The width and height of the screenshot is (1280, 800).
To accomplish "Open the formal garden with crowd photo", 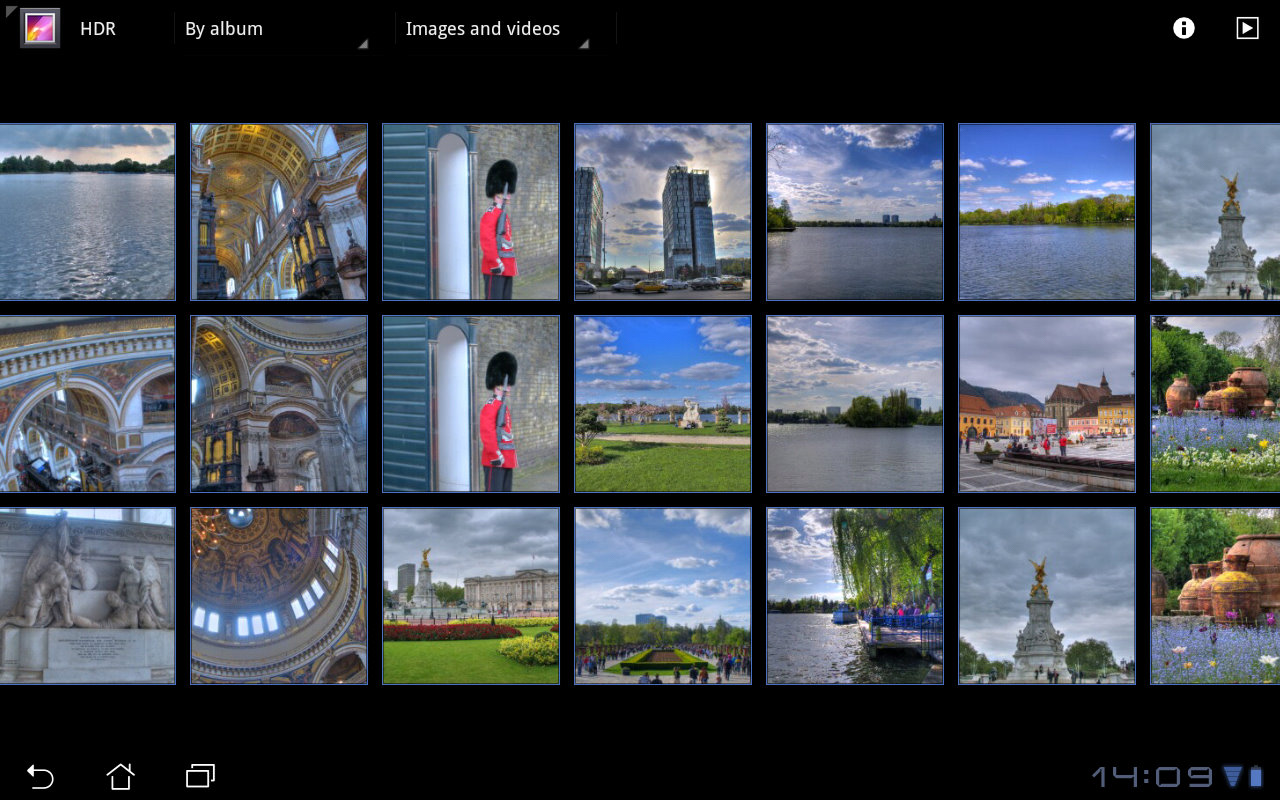I will (663, 596).
